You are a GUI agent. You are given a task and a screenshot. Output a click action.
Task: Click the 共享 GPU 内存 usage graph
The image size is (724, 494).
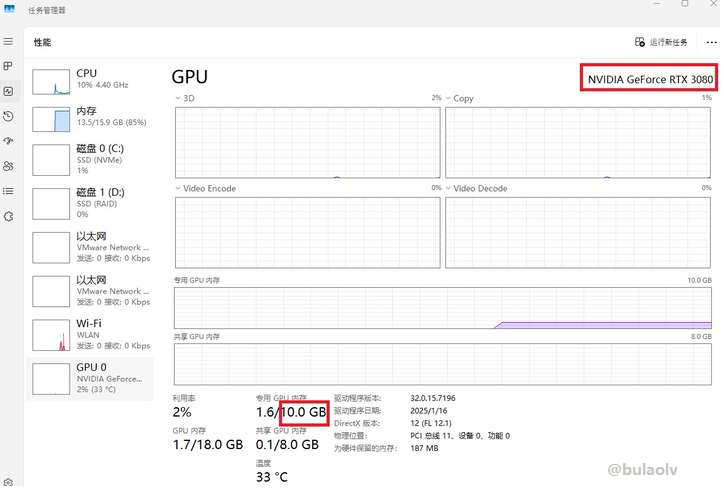point(443,364)
